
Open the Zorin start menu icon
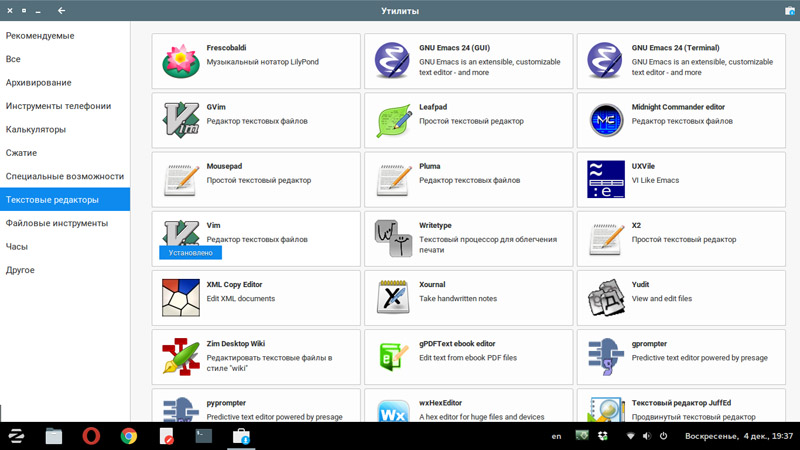tap(16, 436)
